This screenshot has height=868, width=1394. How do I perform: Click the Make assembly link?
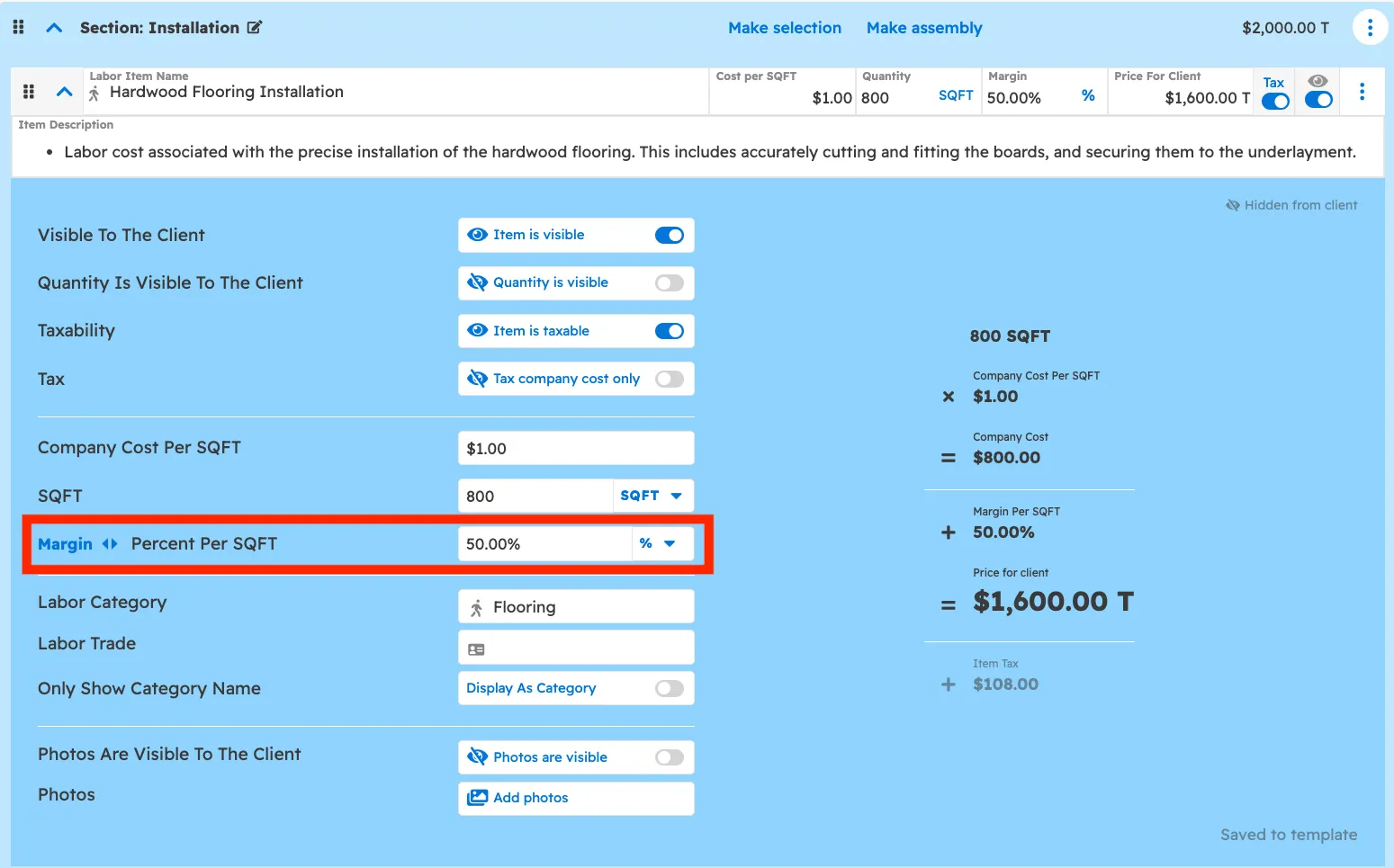pos(924,28)
